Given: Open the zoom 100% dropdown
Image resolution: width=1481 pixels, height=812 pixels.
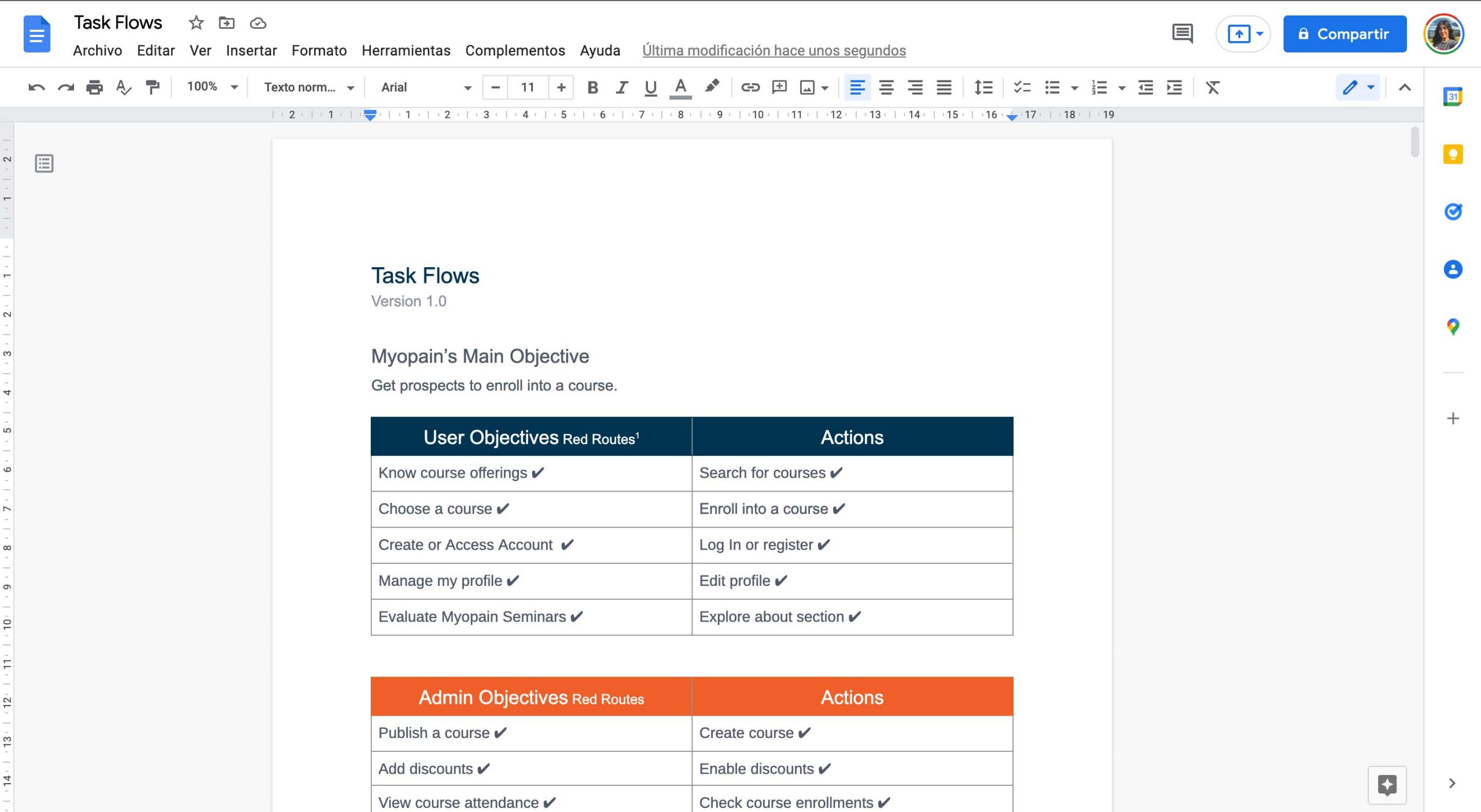Looking at the screenshot, I should 212,87.
